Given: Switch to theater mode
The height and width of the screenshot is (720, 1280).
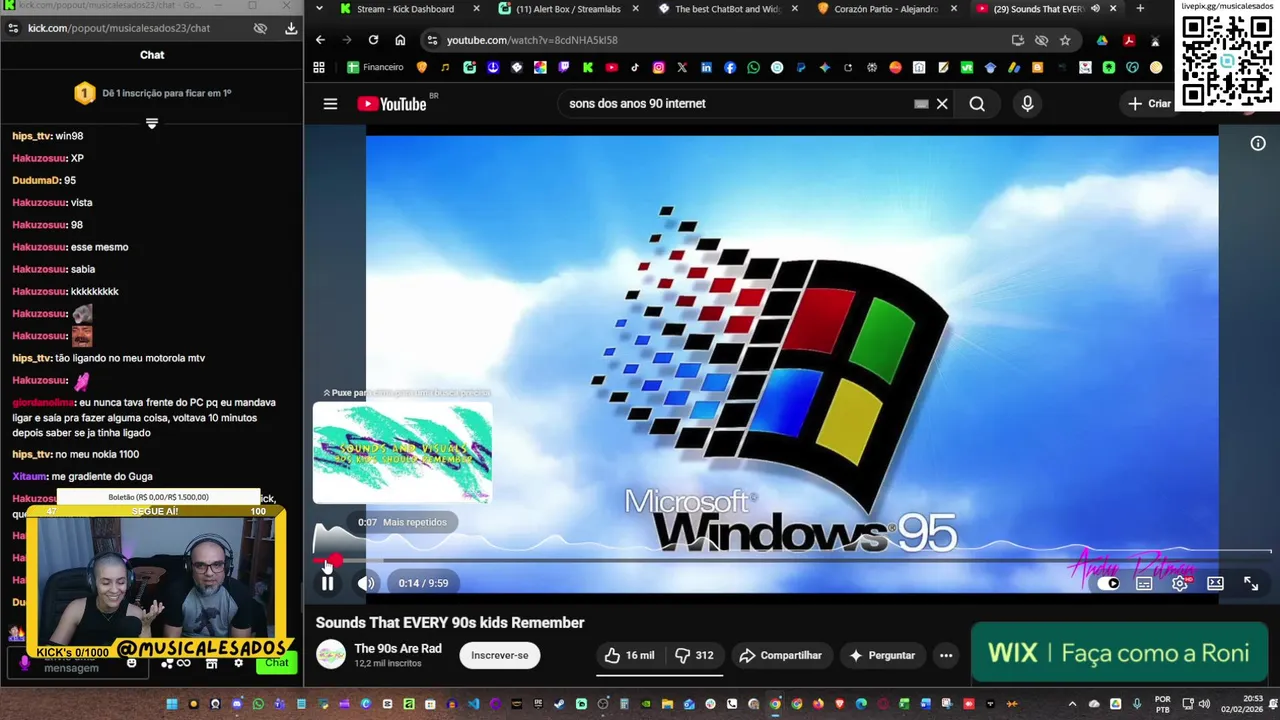Looking at the screenshot, I should pyautogui.click(x=1215, y=583).
